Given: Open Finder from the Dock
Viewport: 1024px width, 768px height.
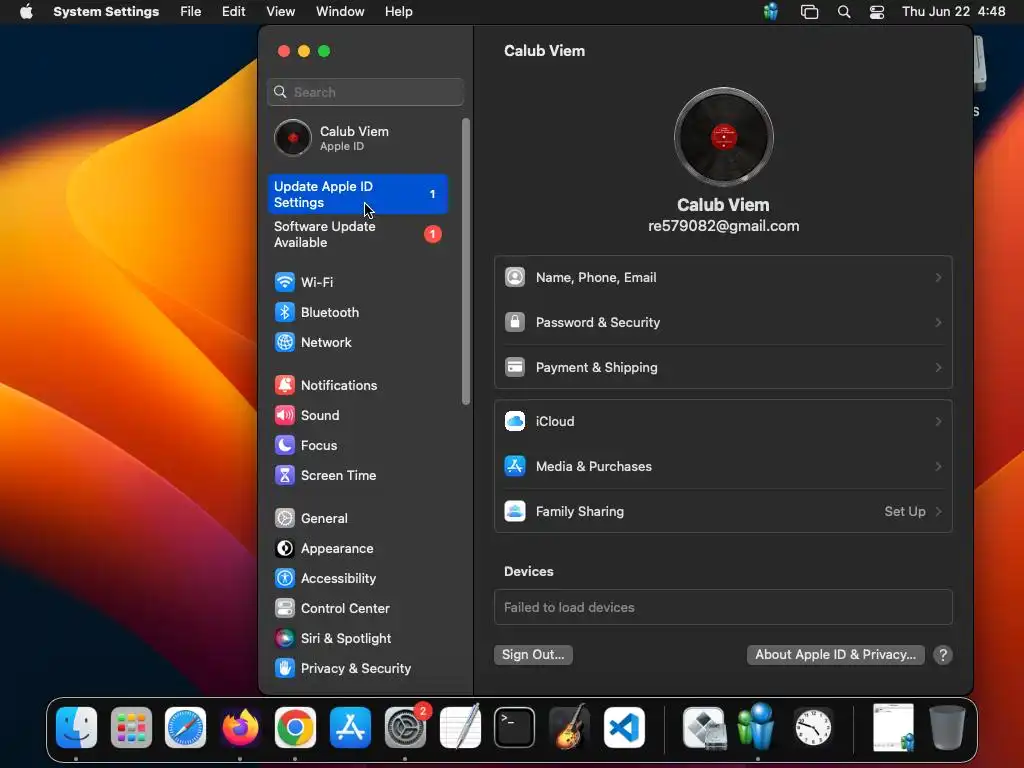Looking at the screenshot, I should pos(76,728).
